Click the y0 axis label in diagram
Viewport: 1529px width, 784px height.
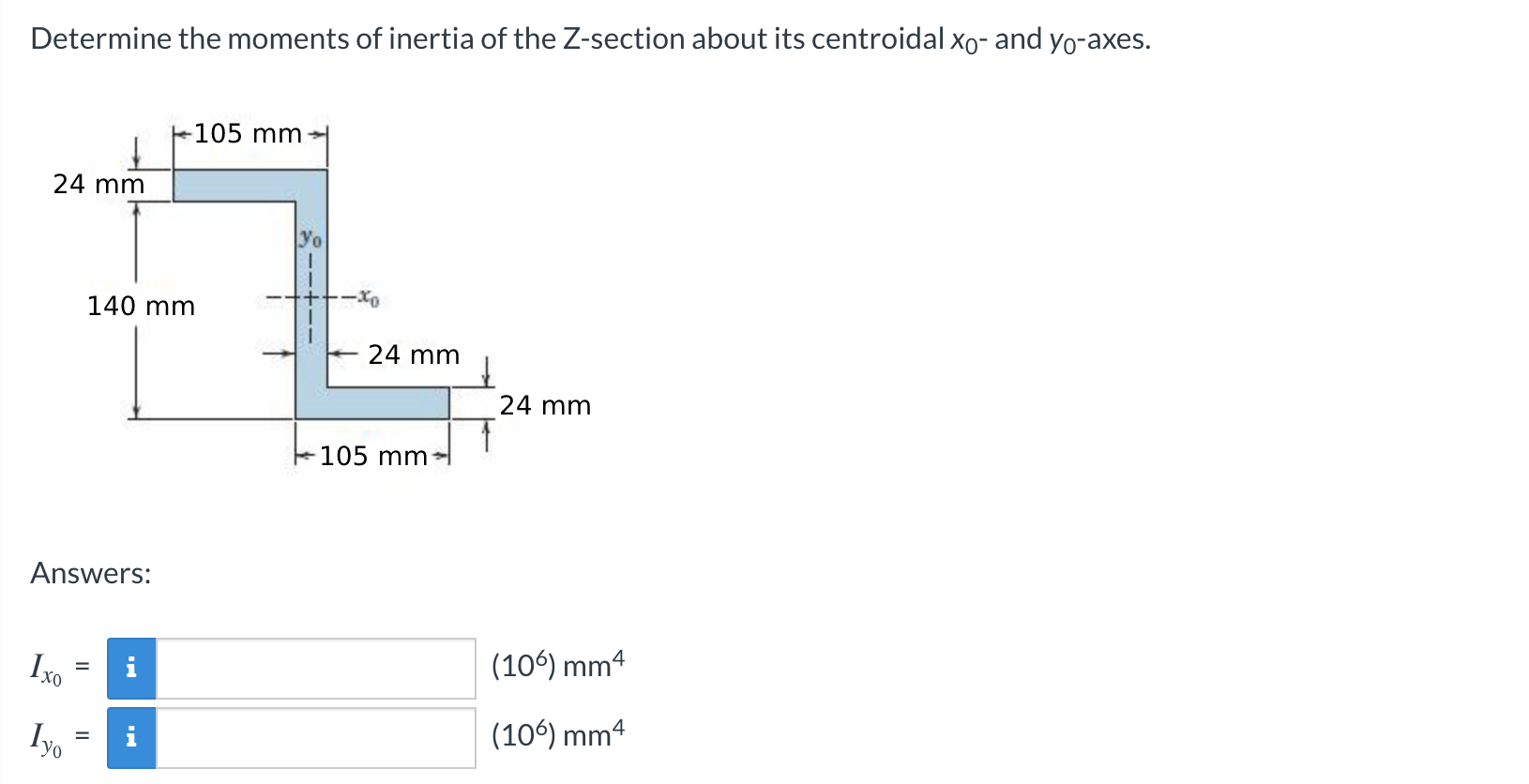point(310,238)
